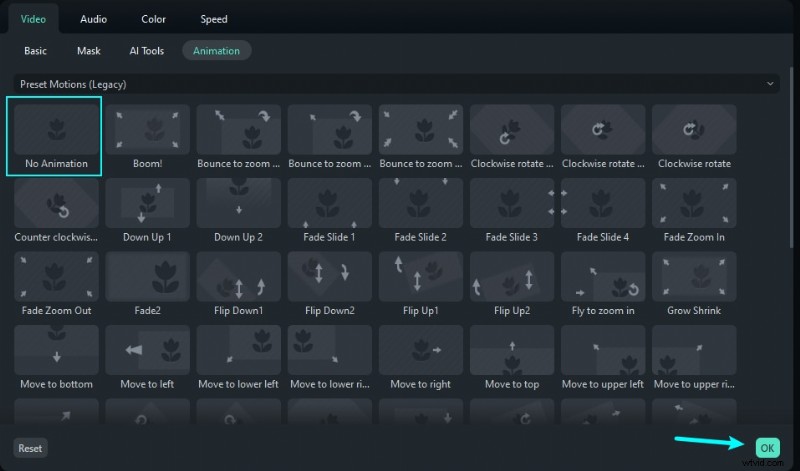Apply the Flip Up2 animation
Screen dimensions: 800x471
coord(512,283)
